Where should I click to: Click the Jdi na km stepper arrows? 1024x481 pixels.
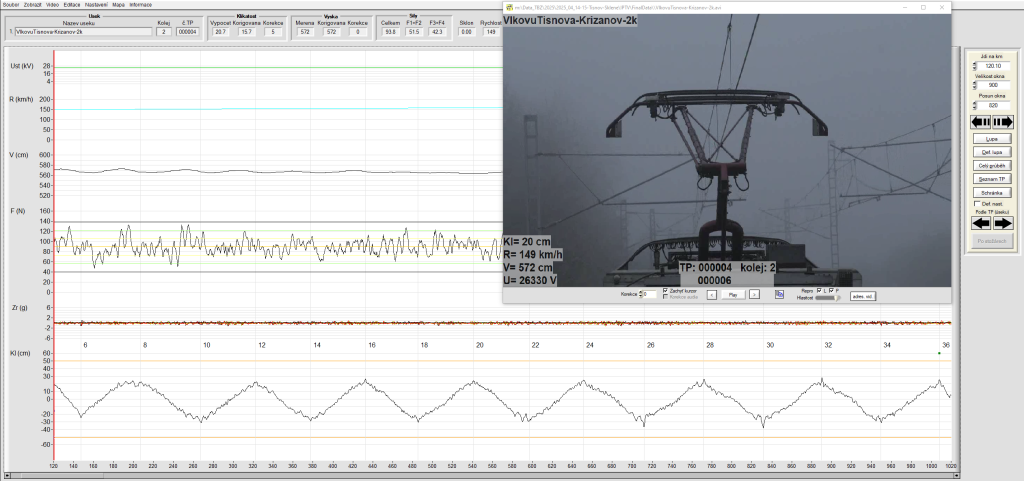coord(974,66)
